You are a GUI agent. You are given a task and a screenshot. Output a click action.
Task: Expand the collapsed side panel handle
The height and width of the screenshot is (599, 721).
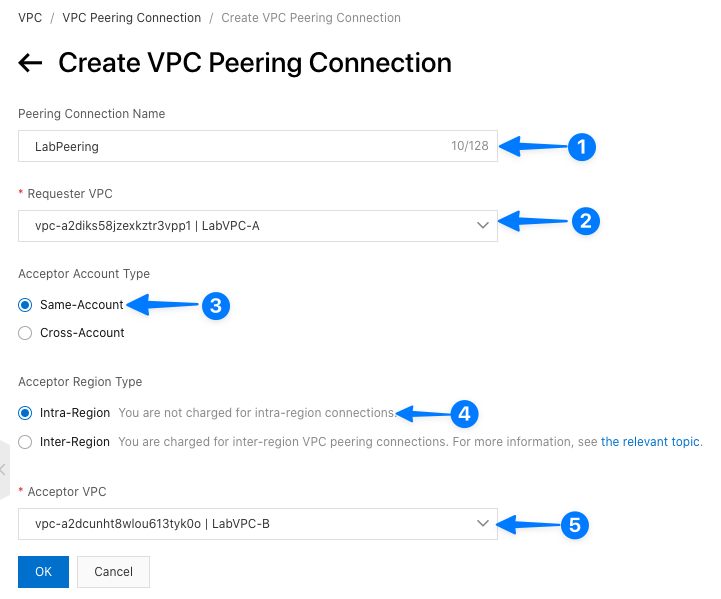[3, 468]
